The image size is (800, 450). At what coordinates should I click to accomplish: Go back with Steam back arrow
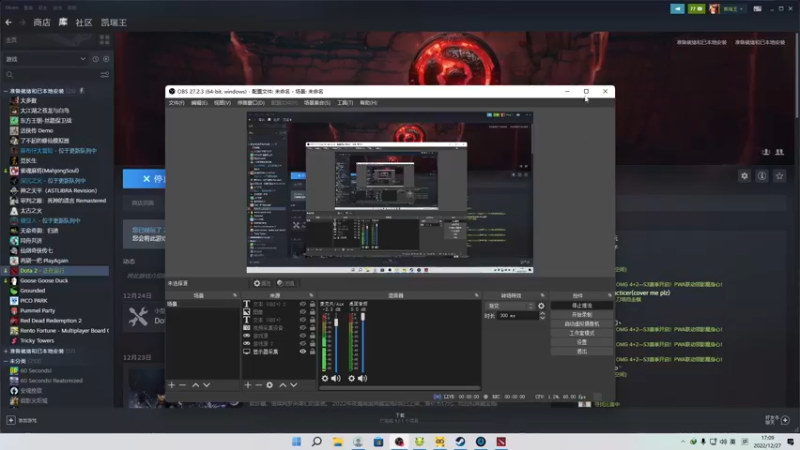[x=8, y=22]
